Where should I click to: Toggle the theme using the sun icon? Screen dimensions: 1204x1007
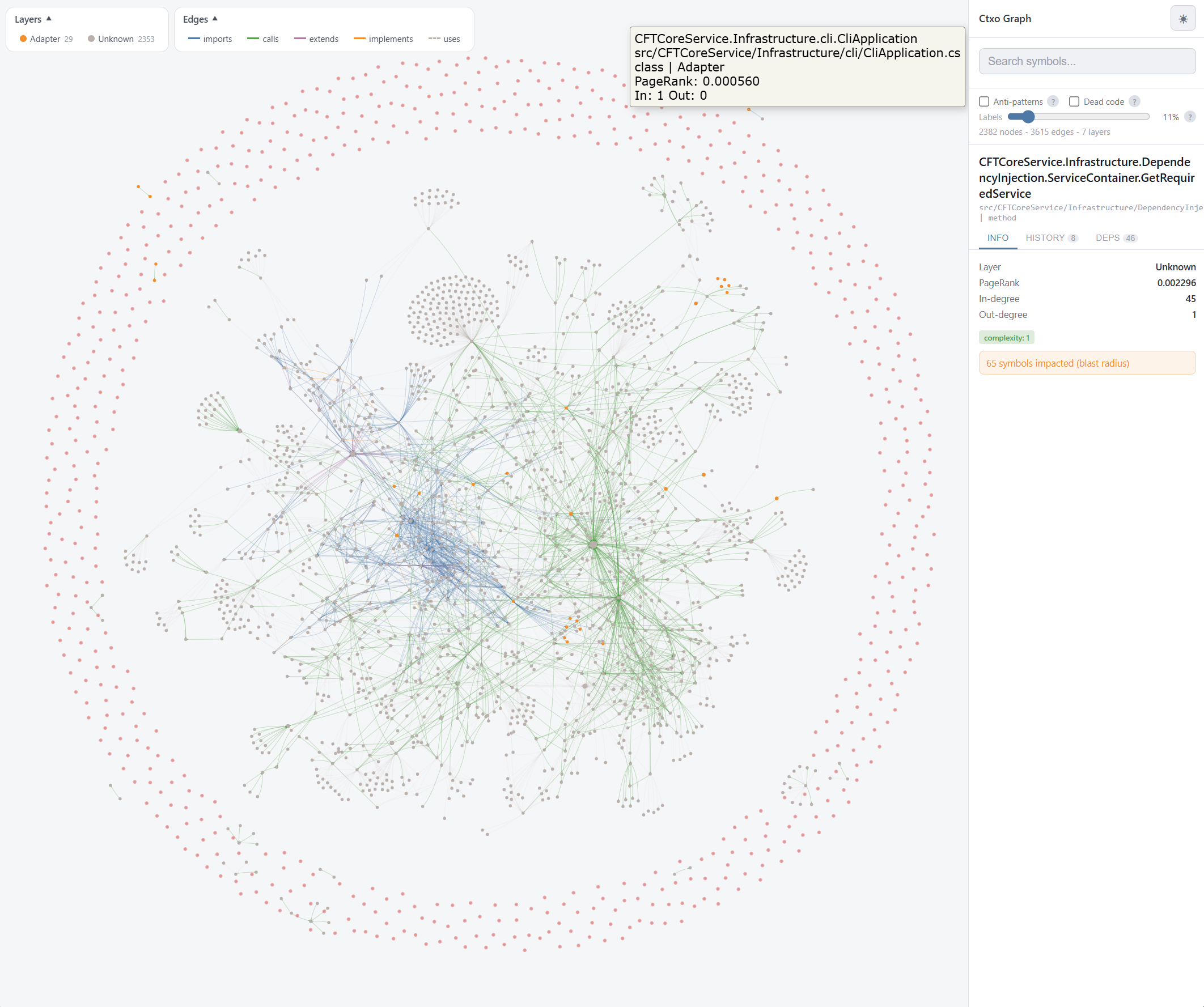pyautogui.click(x=1182, y=18)
